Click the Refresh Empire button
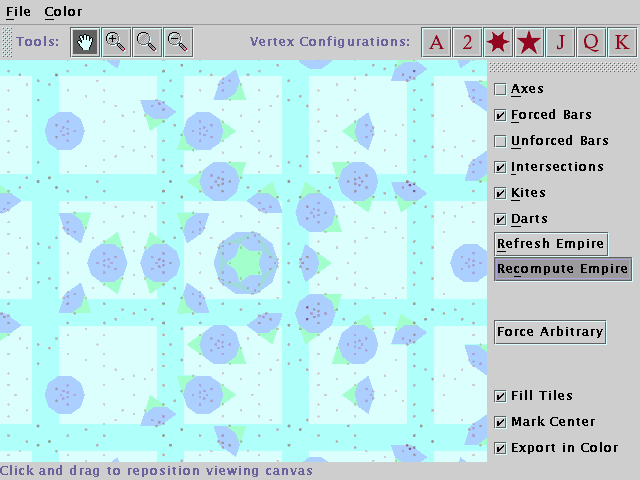The image size is (640, 480). [x=551, y=244]
